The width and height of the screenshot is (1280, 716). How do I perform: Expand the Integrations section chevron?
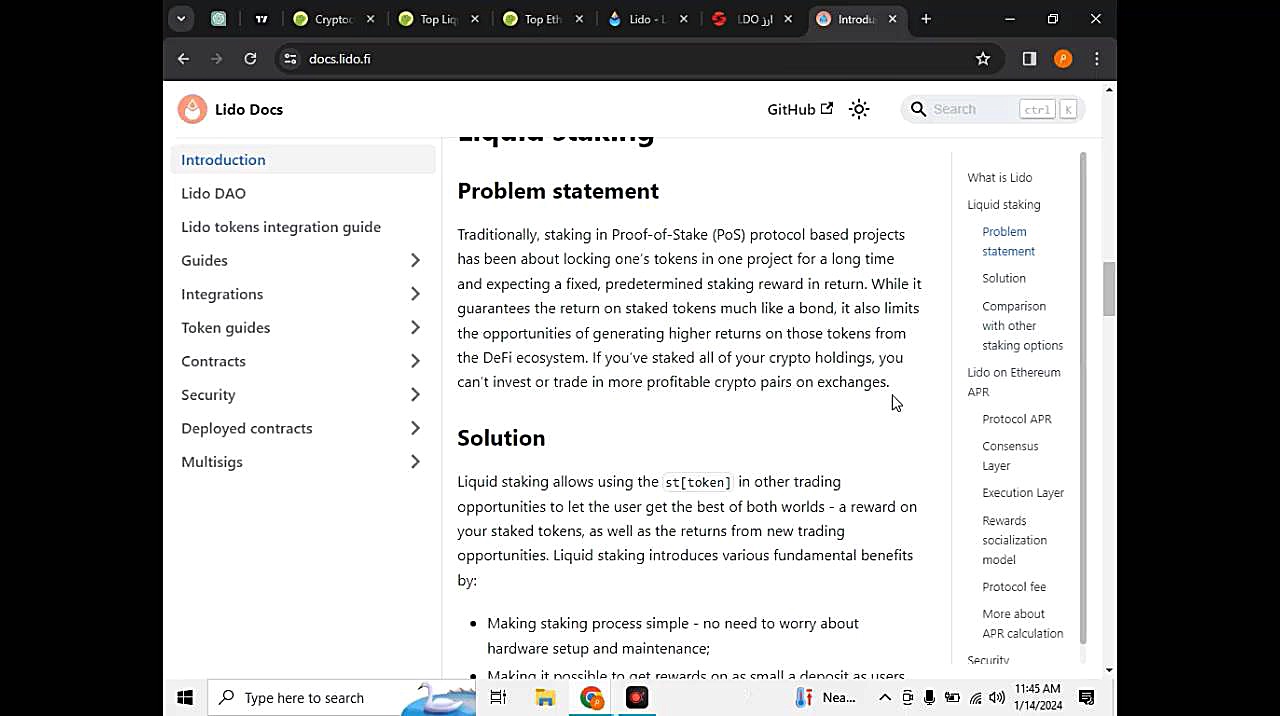[415, 294]
